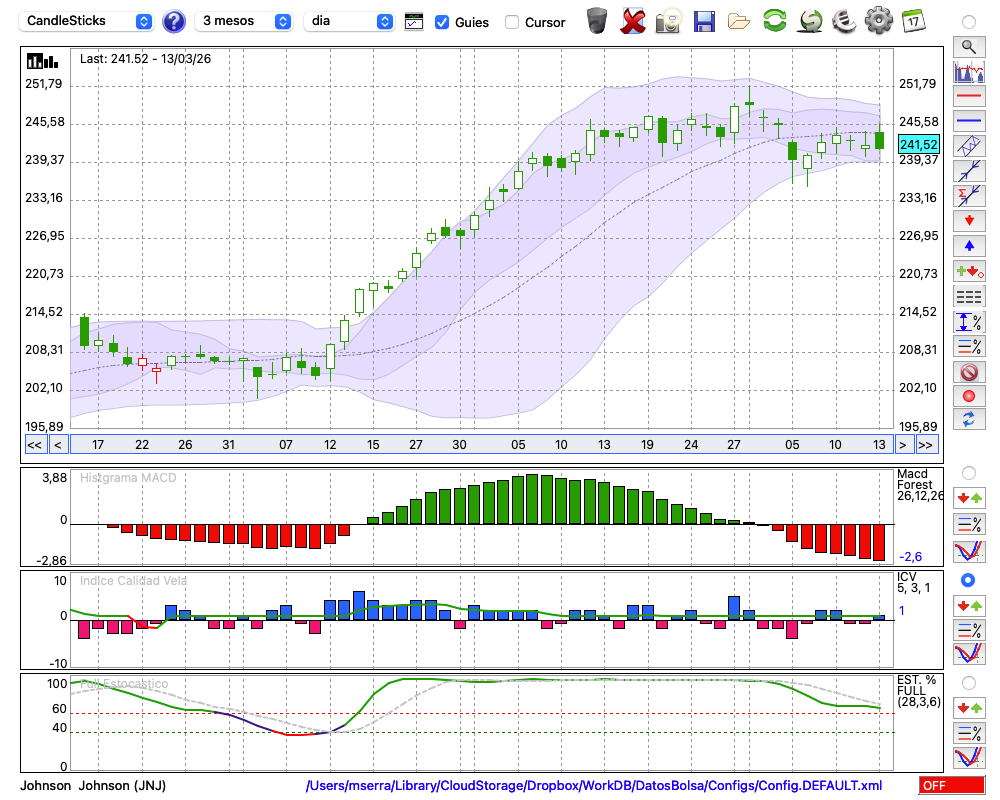This screenshot has height=800, width=1000.
Task: Click the Config.DEFAULT.xml file path link
Action: [594, 786]
